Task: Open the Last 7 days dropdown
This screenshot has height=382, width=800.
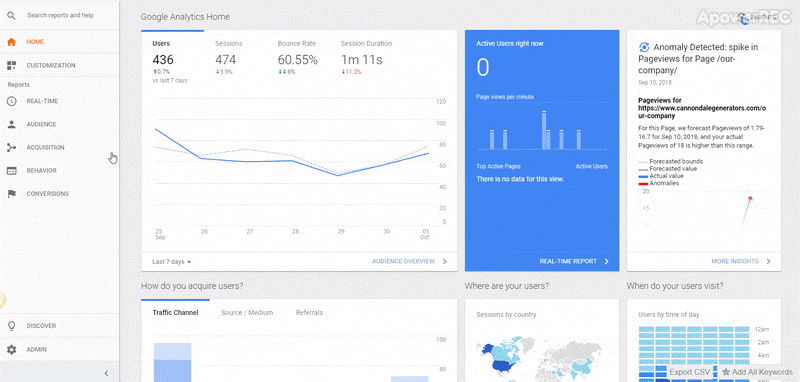Action: 171,262
